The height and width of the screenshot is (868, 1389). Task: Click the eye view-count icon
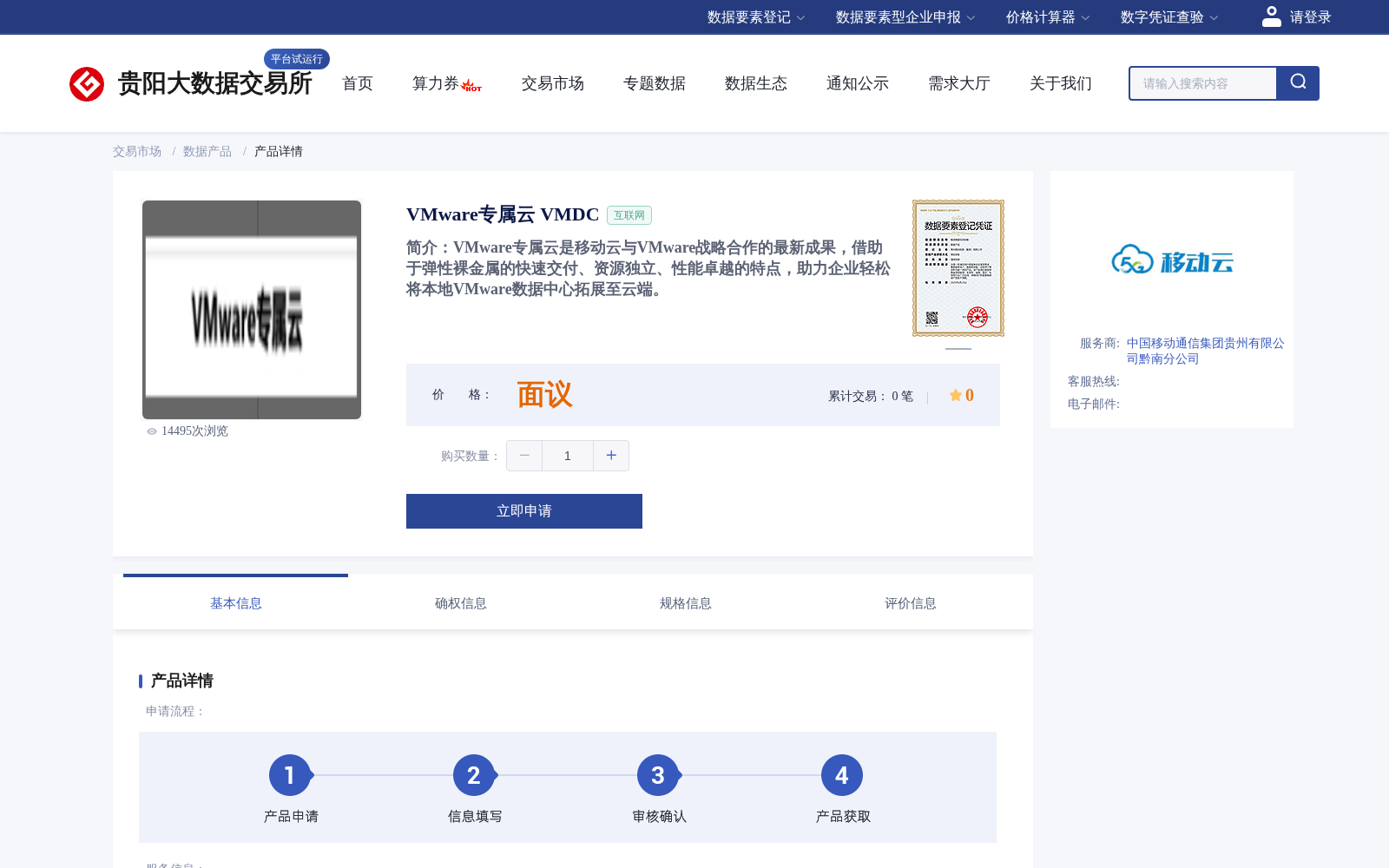tap(152, 431)
